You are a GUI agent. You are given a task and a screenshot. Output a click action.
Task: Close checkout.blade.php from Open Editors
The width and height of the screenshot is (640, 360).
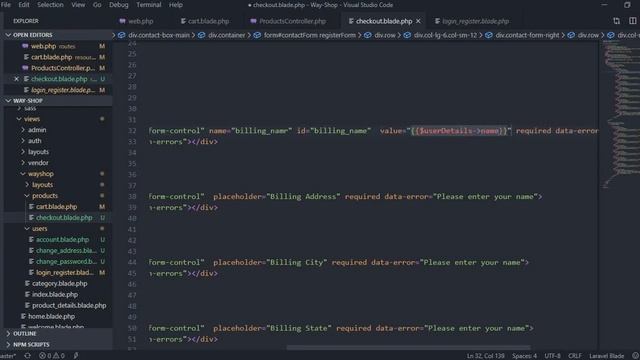pos(16,79)
